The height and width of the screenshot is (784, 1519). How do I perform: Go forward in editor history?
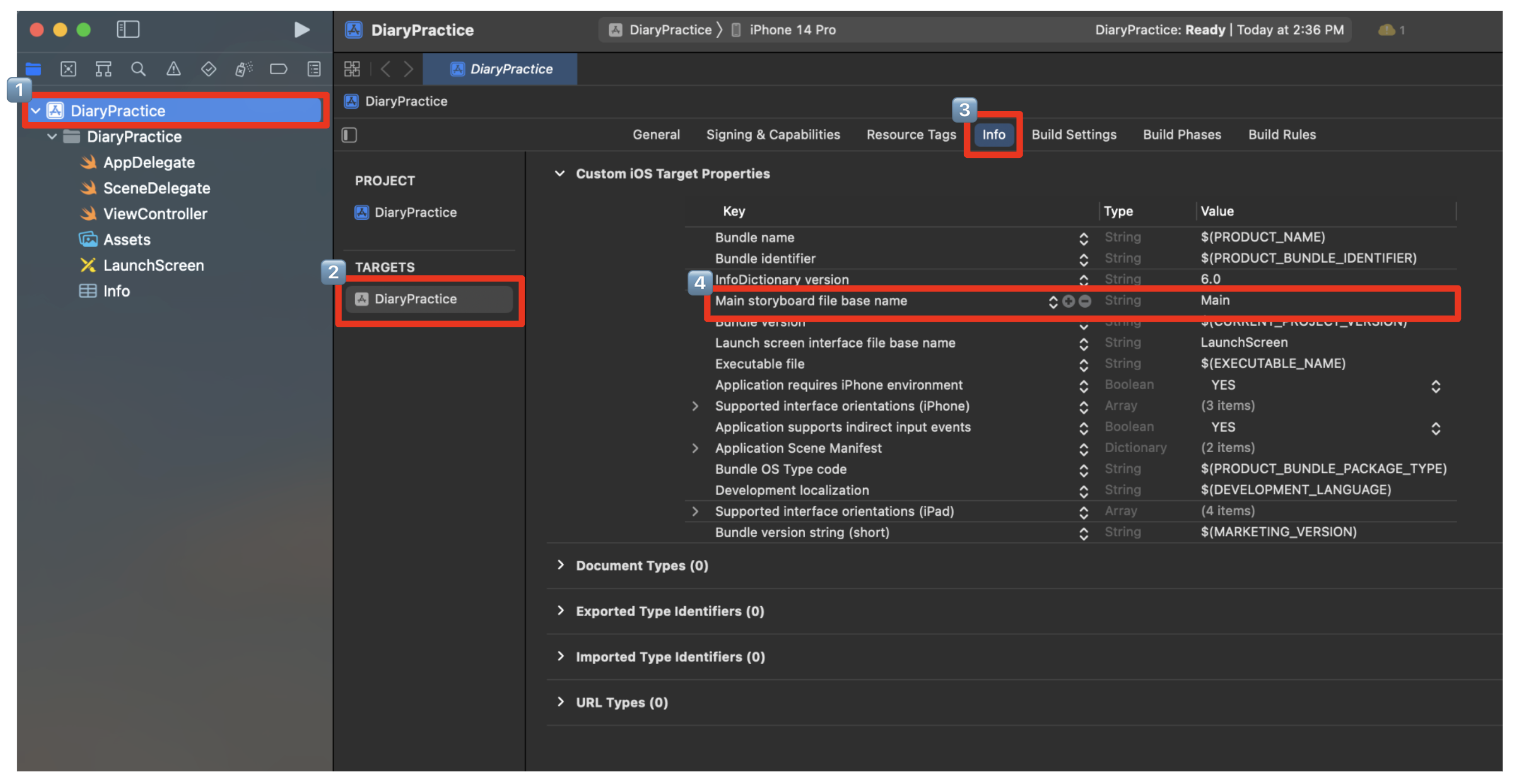coord(409,69)
